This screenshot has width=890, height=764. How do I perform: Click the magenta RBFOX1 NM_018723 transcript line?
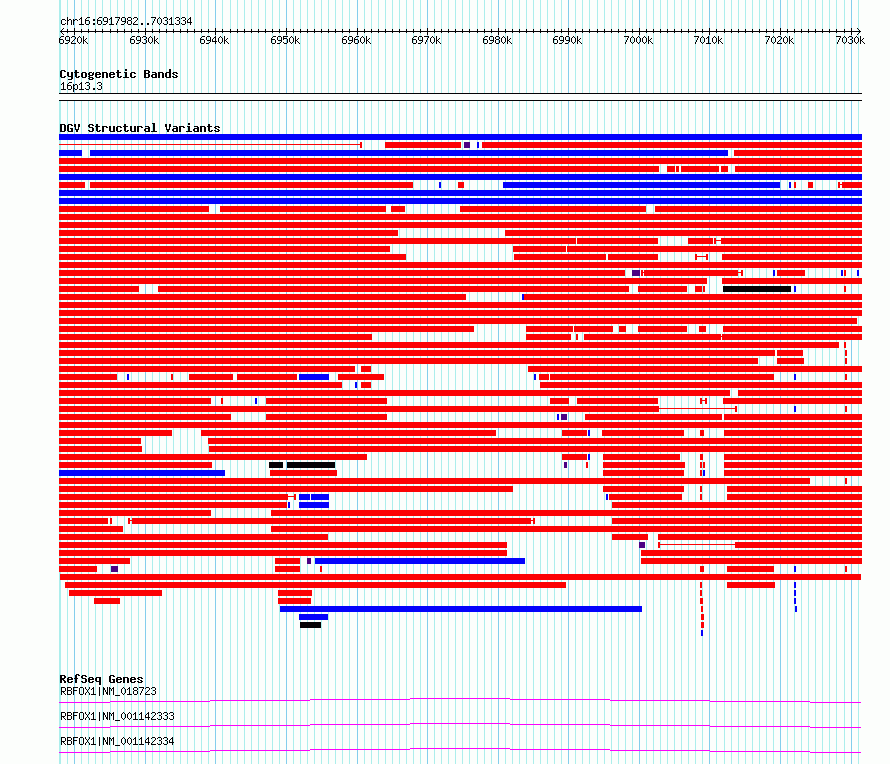(460, 700)
